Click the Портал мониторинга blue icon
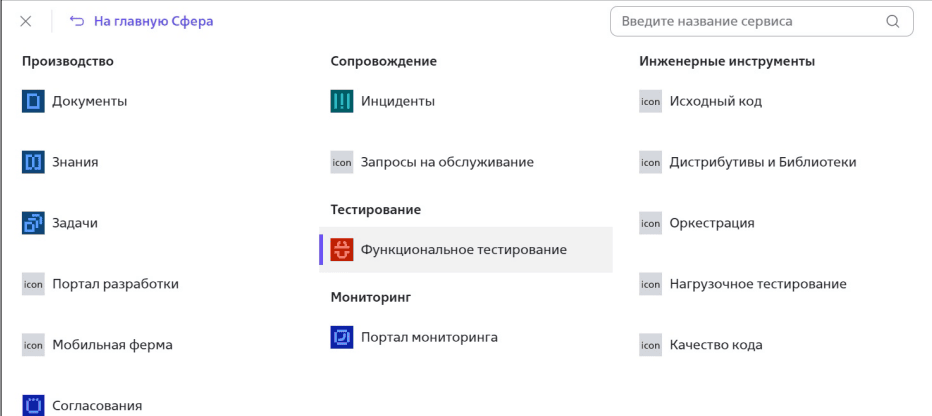Viewport: 932px width, 416px height. click(342, 337)
